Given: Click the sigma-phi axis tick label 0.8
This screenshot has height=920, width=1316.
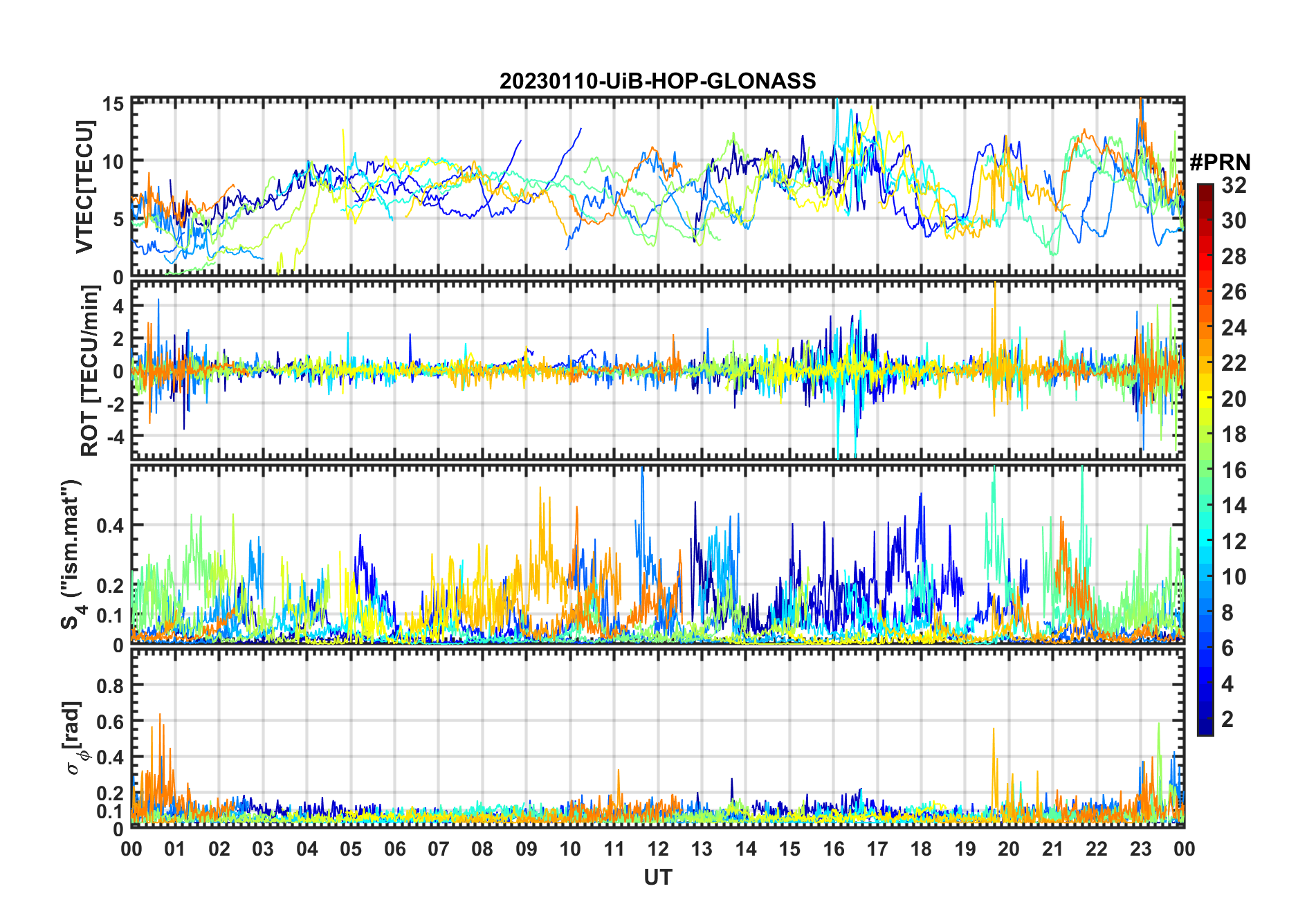Looking at the screenshot, I should 110,686.
